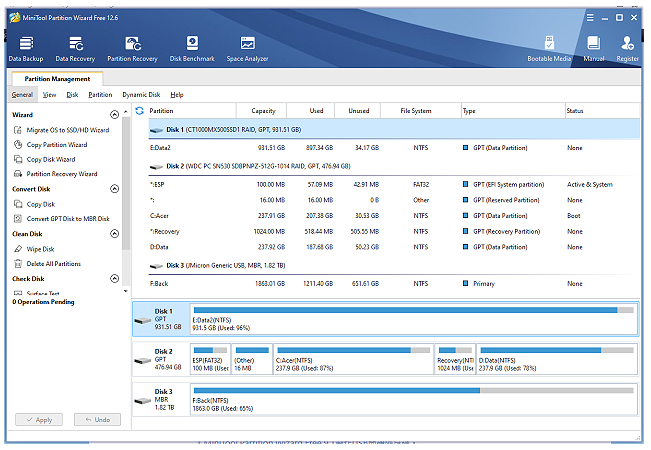Click the Undo button
The image size is (651, 450).
click(x=98, y=419)
